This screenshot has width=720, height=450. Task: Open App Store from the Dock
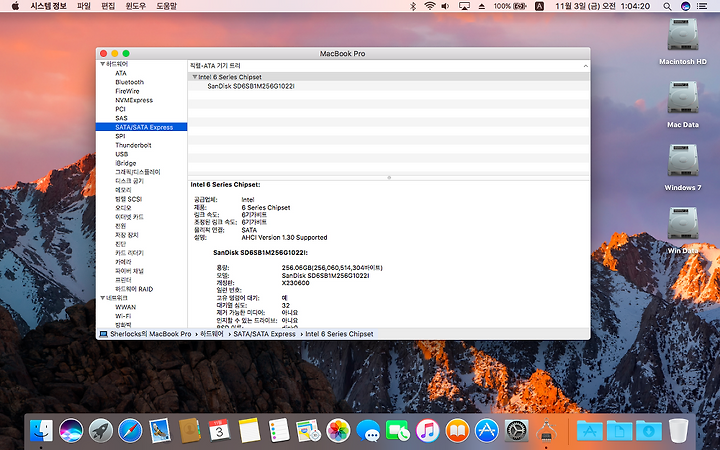(x=487, y=431)
